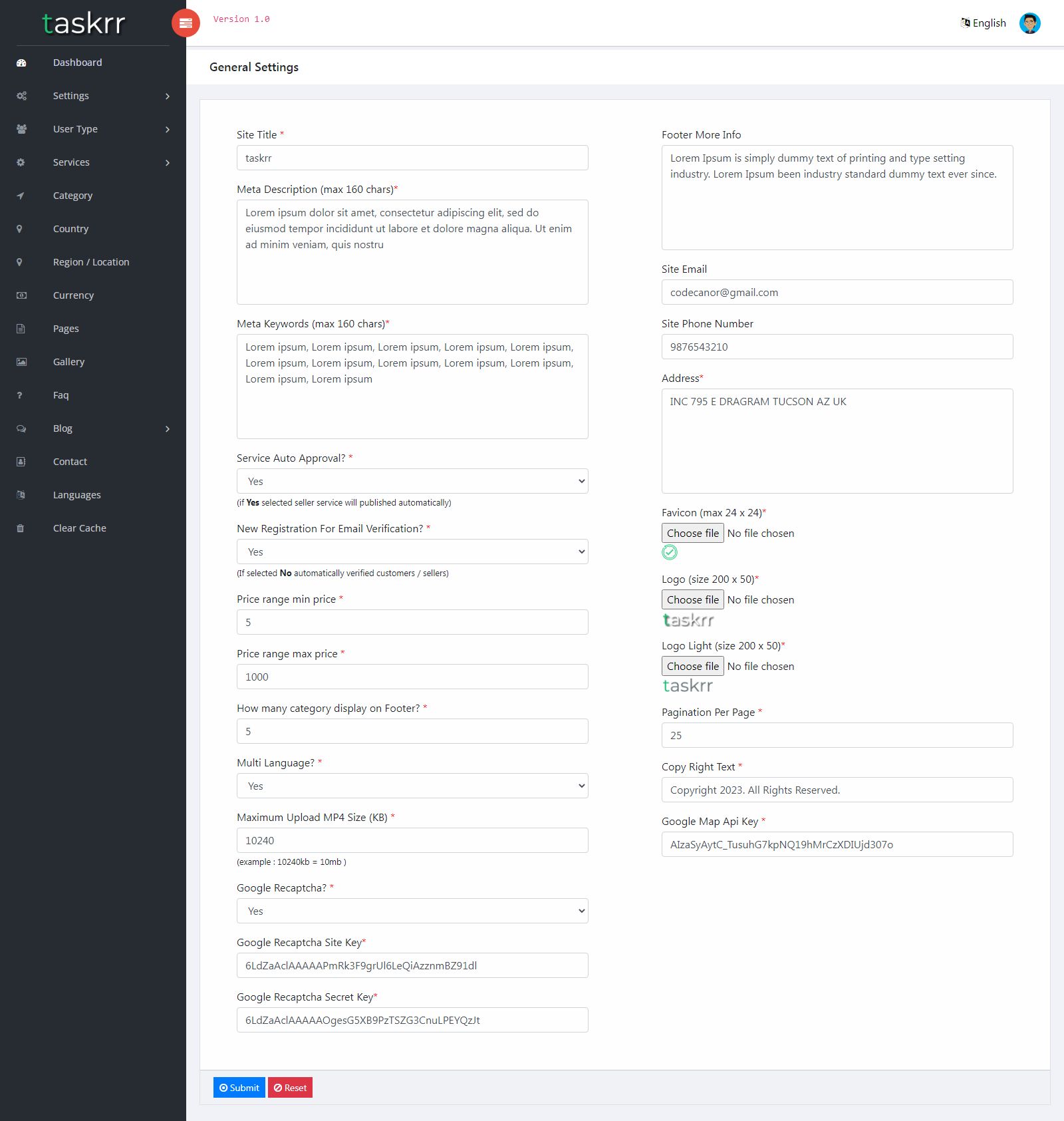
Task: Open the Multi Language dropdown
Action: pos(412,786)
